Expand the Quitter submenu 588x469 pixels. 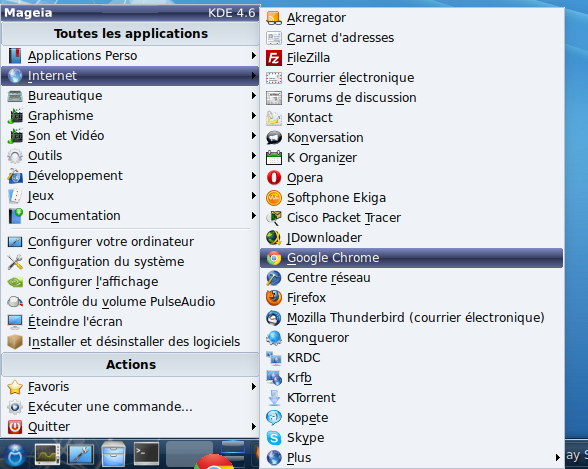pyautogui.click(x=130, y=427)
